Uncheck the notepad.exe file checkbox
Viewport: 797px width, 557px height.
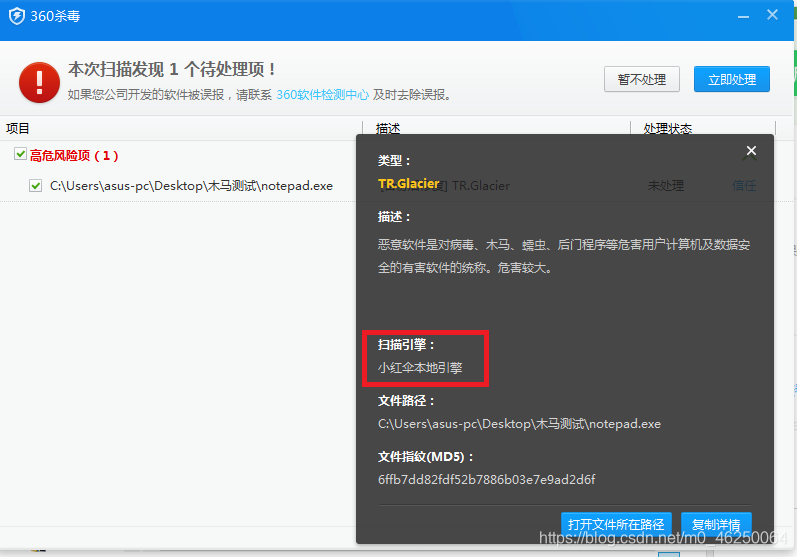[x=36, y=185]
